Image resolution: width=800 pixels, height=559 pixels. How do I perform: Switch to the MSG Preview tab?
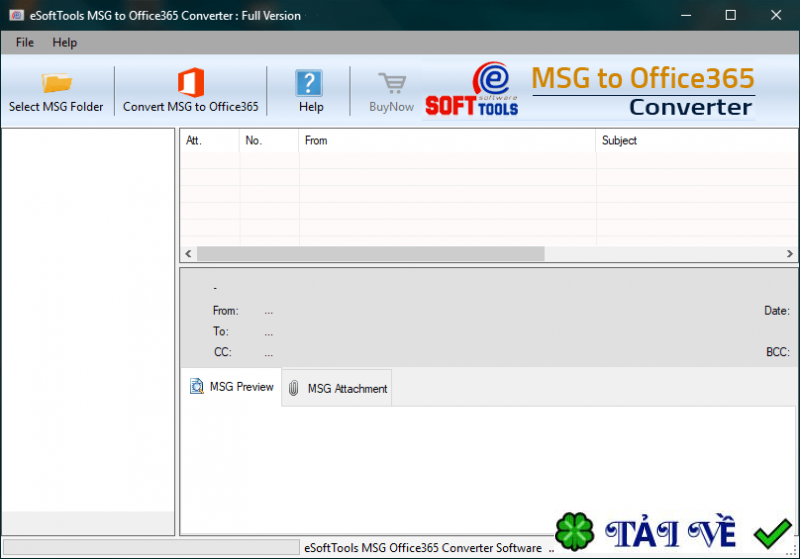pos(231,387)
